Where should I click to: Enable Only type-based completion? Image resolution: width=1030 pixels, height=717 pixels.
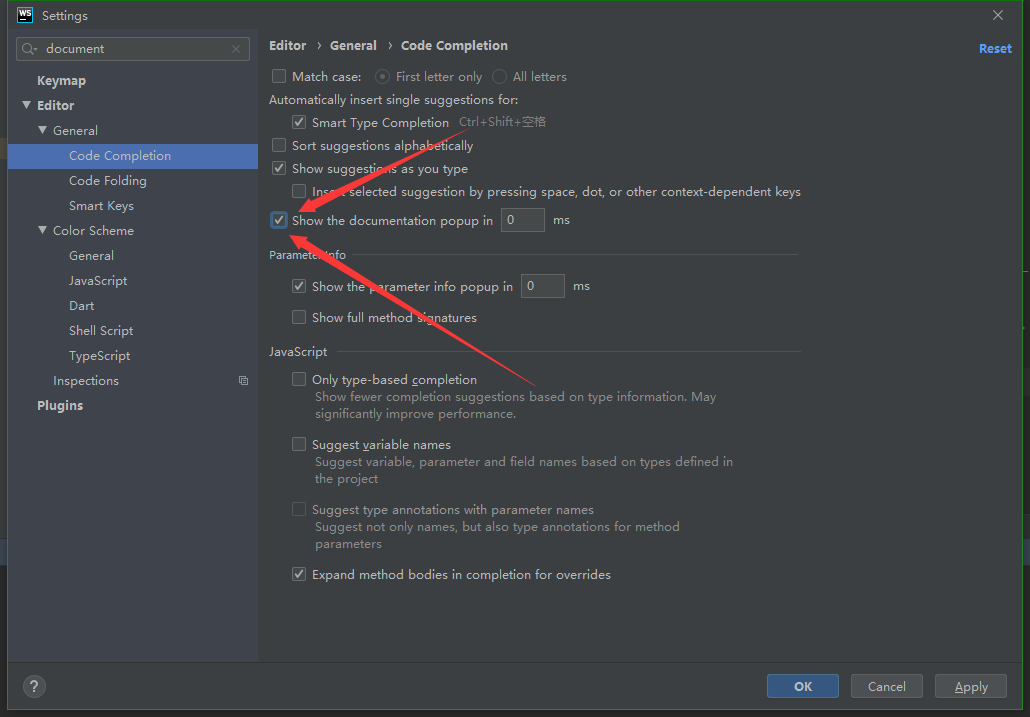click(x=299, y=379)
